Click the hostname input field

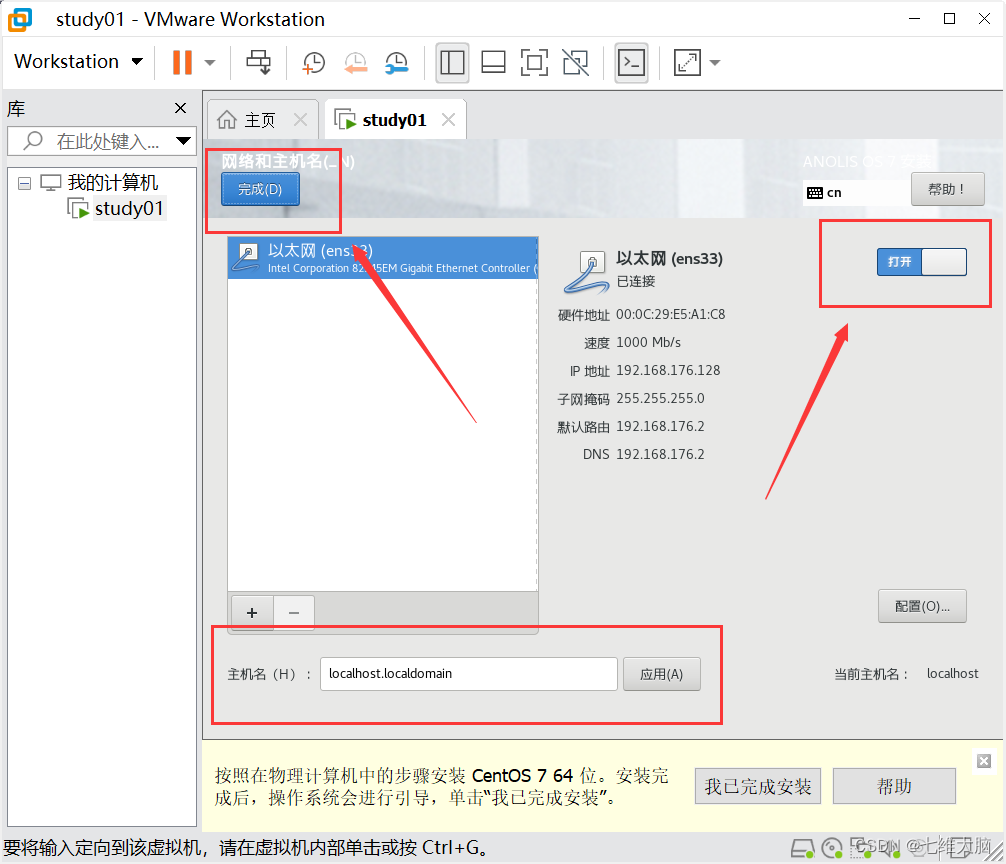(468, 673)
